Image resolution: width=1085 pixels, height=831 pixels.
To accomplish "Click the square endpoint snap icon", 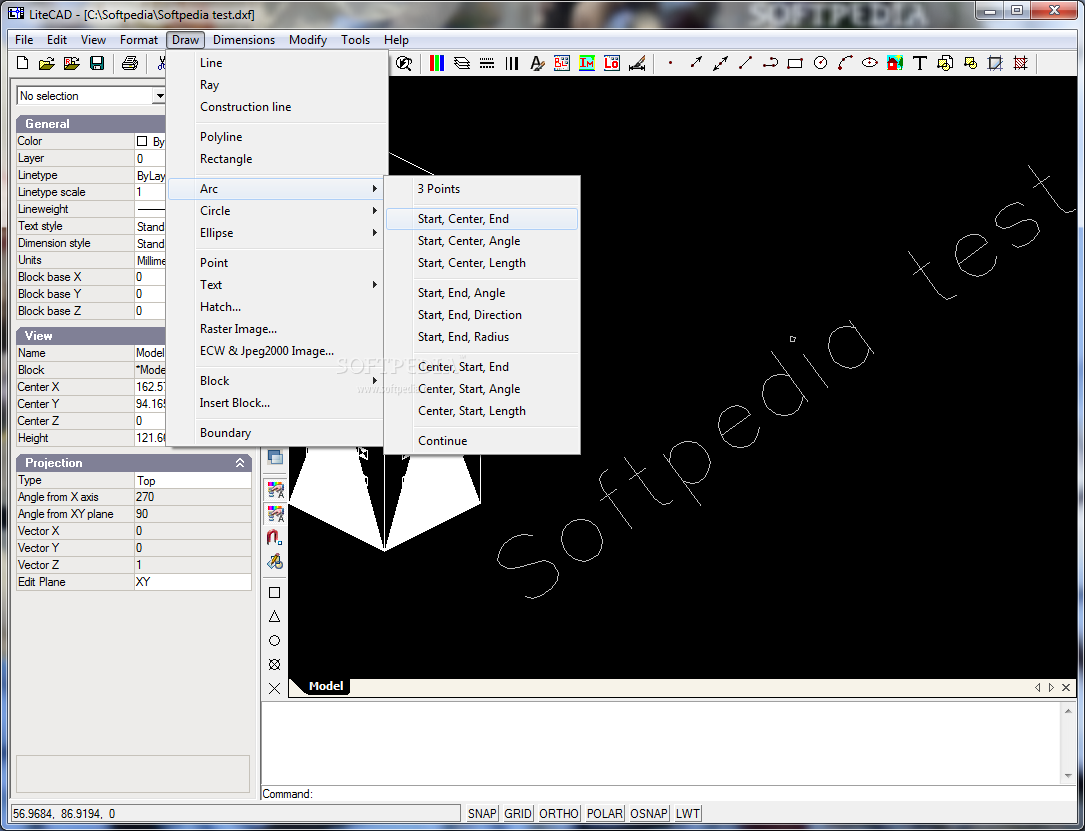I will click(275, 592).
